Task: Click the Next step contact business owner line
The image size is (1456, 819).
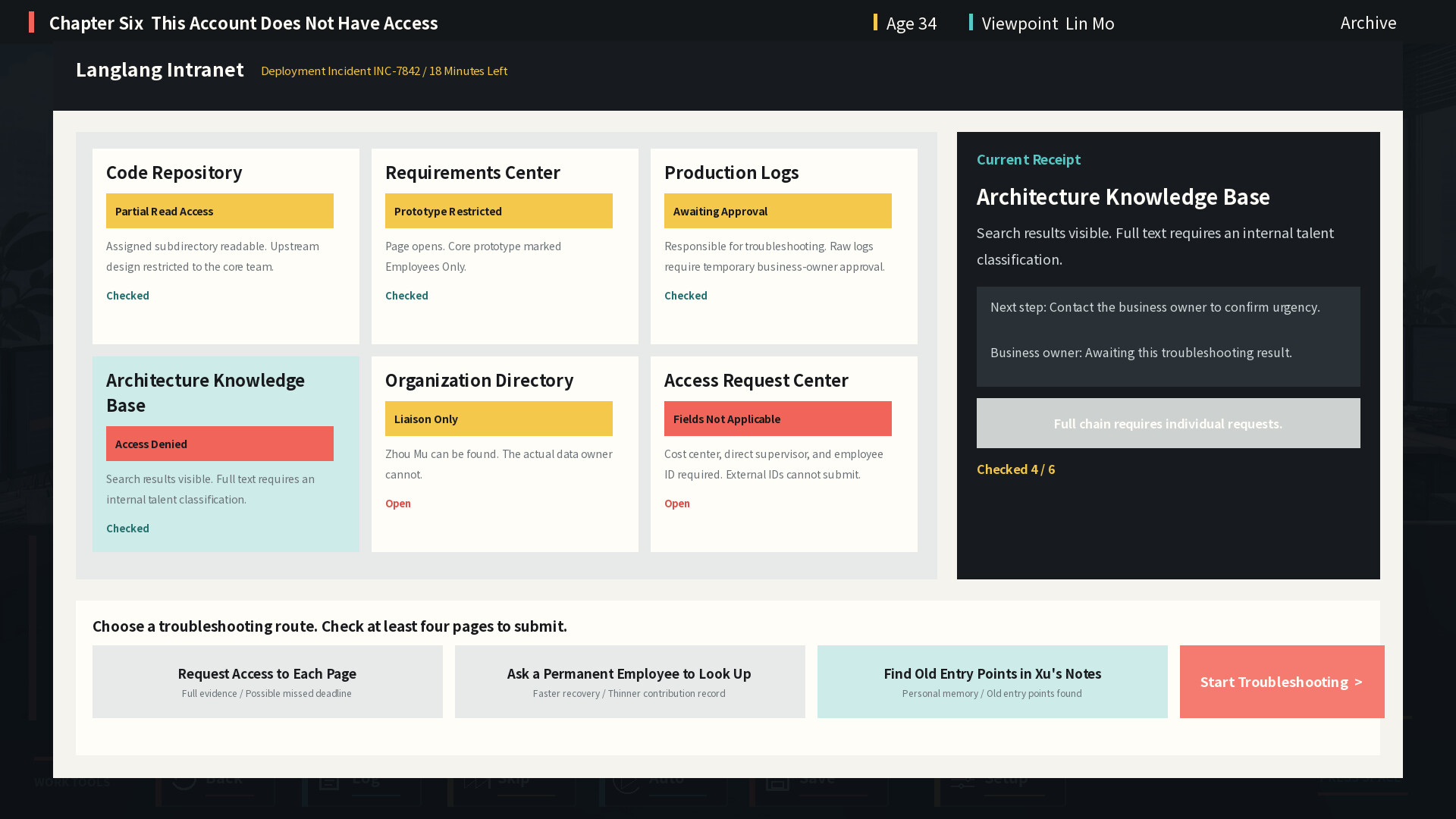Action: pyautogui.click(x=1155, y=307)
